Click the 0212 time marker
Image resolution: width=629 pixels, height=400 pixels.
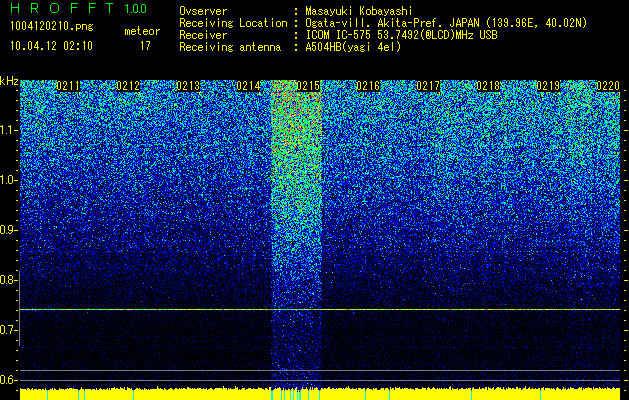click(128, 86)
